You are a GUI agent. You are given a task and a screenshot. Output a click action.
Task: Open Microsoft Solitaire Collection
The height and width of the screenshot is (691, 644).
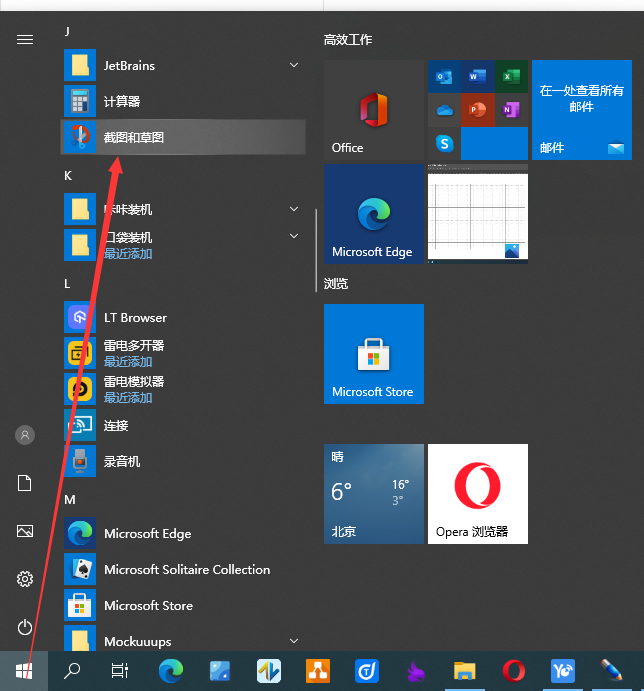(186, 569)
